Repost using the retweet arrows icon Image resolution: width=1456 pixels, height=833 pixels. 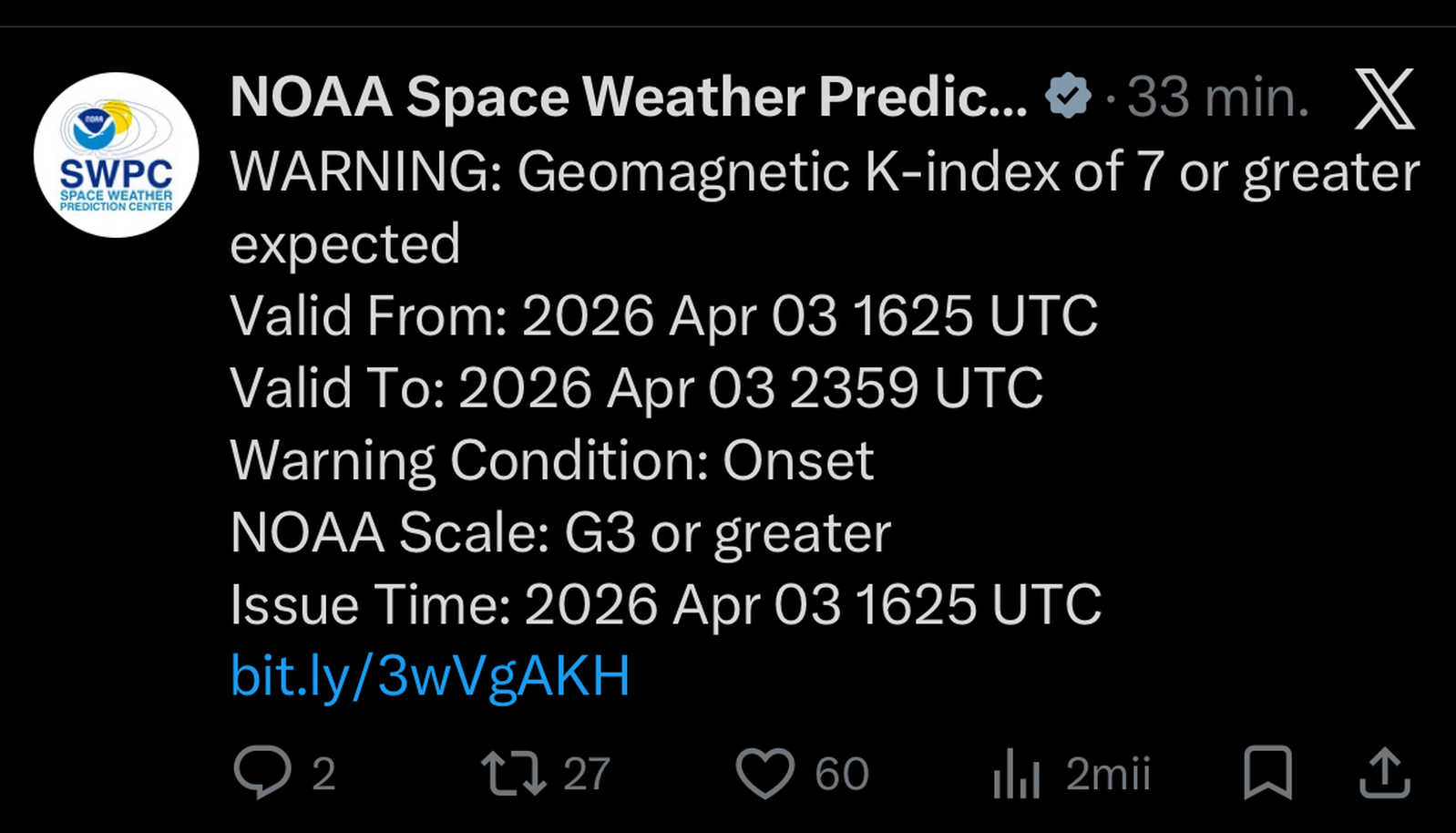click(x=513, y=773)
